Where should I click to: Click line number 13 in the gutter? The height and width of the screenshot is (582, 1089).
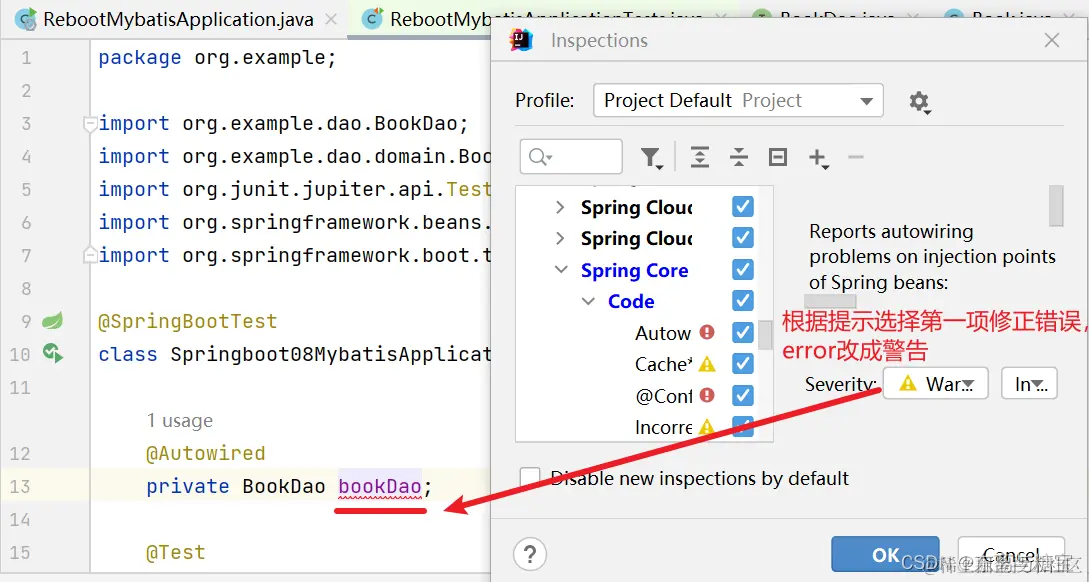pos(19,486)
